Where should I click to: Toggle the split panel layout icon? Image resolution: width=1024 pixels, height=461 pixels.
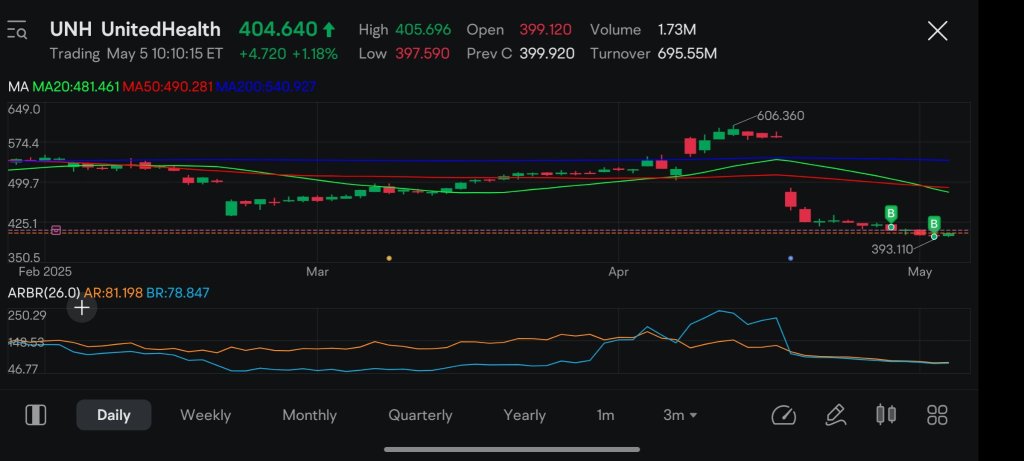(35, 415)
